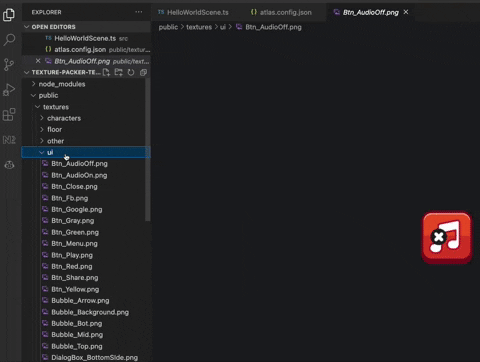
Task: Click breadcrumb segment ui
Action: pos(223,27)
